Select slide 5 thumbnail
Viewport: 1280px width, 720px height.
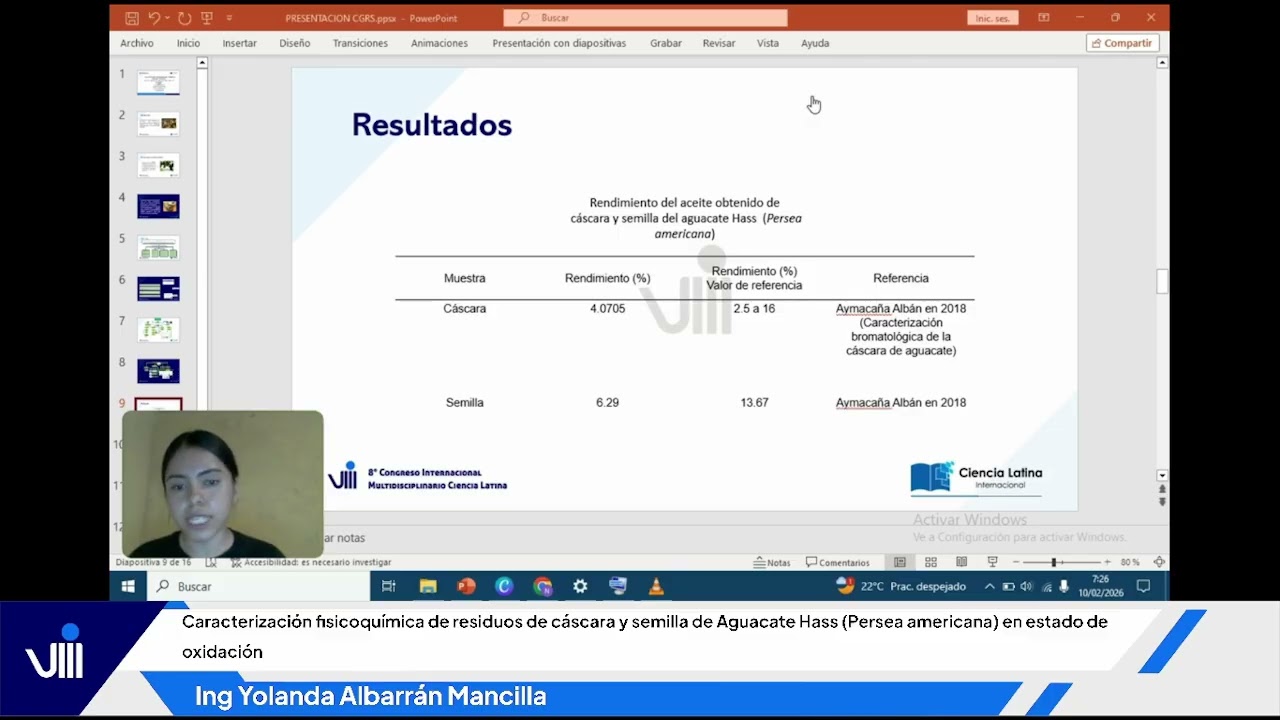pos(158,247)
